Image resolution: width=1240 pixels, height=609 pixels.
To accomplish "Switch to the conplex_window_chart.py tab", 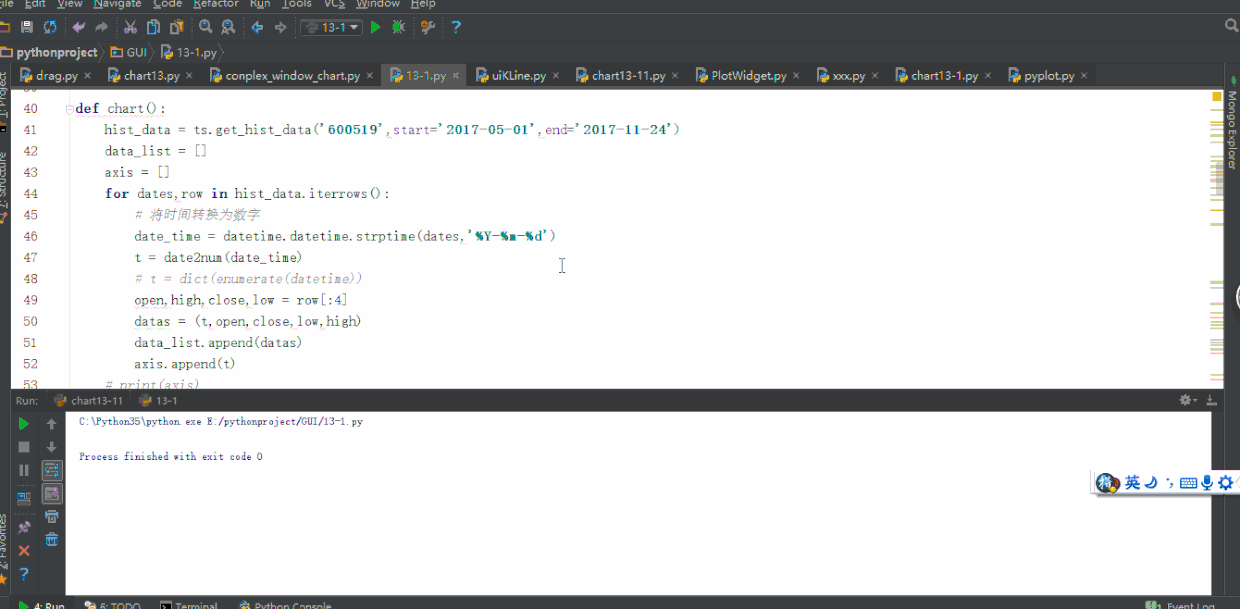I will pos(292,76).
